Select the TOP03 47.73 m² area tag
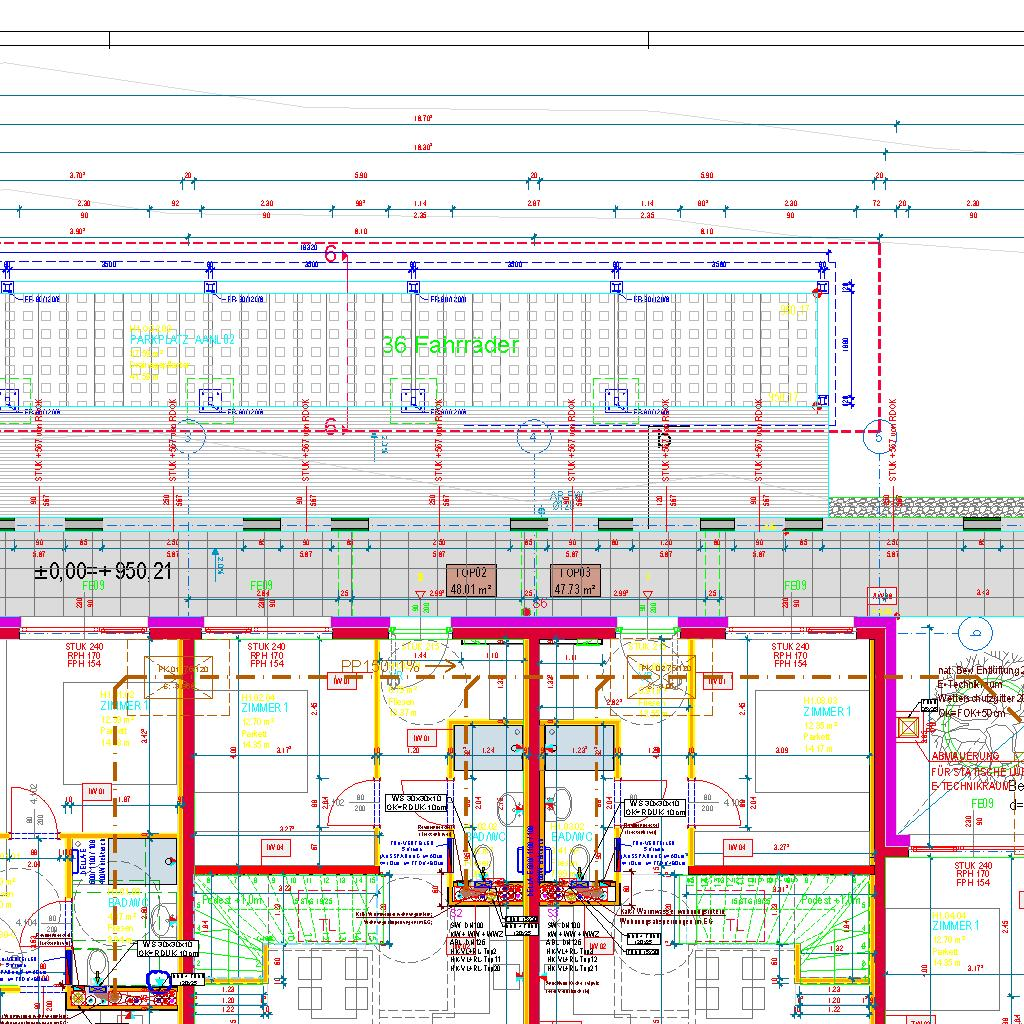 pyautogui.click(x=575, y=580)
